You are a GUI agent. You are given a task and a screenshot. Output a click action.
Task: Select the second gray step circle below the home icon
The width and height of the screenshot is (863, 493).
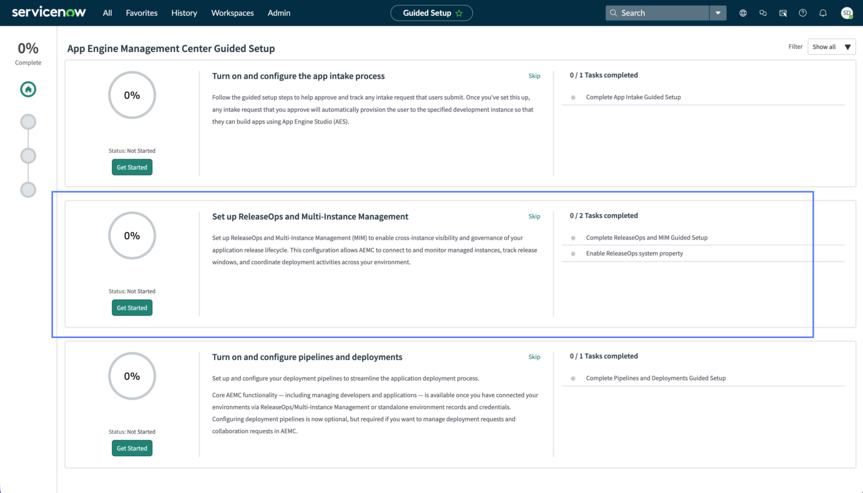[28, 156]
